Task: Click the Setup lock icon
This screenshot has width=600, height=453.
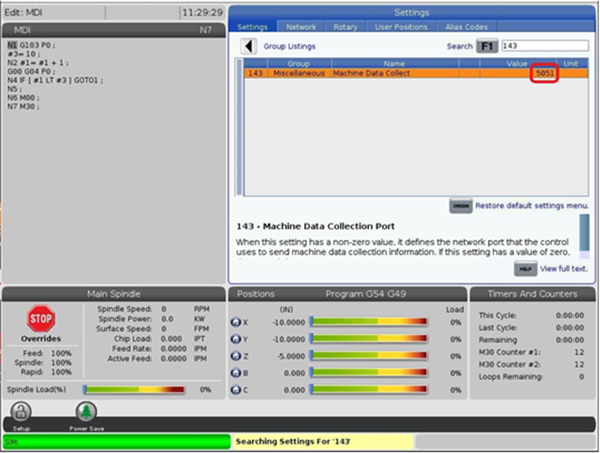Action: (21, 412)
